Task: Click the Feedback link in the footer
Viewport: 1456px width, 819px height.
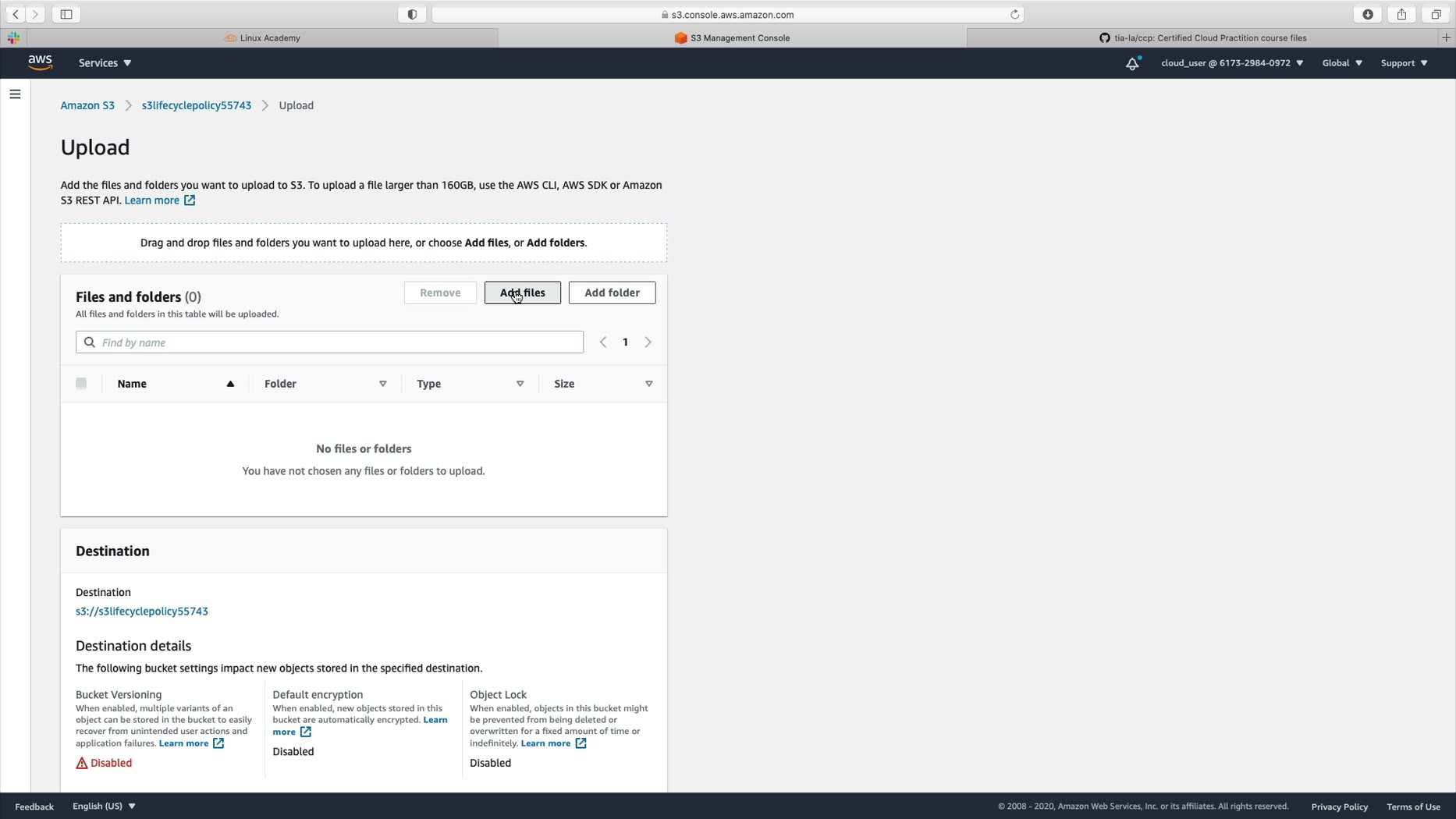Action: coord(34,807)
